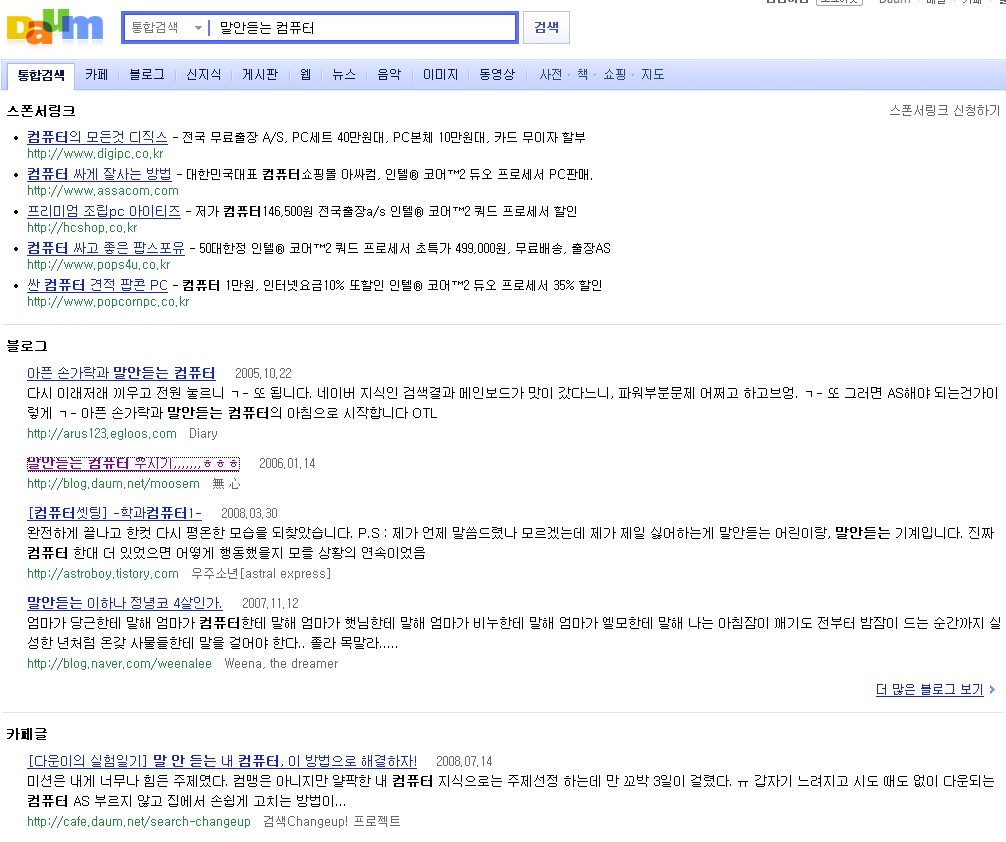
Task: Click URL http://astroboy.tistory.com
Action: point(103,574)
